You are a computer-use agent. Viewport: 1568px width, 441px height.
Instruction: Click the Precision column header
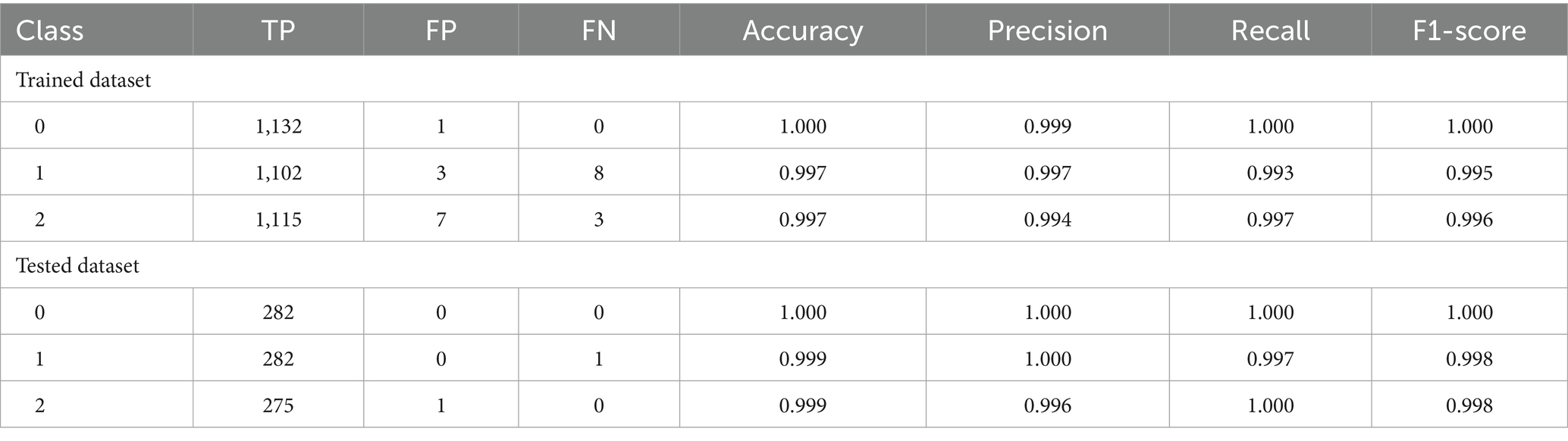click(x=1047, y=30)
